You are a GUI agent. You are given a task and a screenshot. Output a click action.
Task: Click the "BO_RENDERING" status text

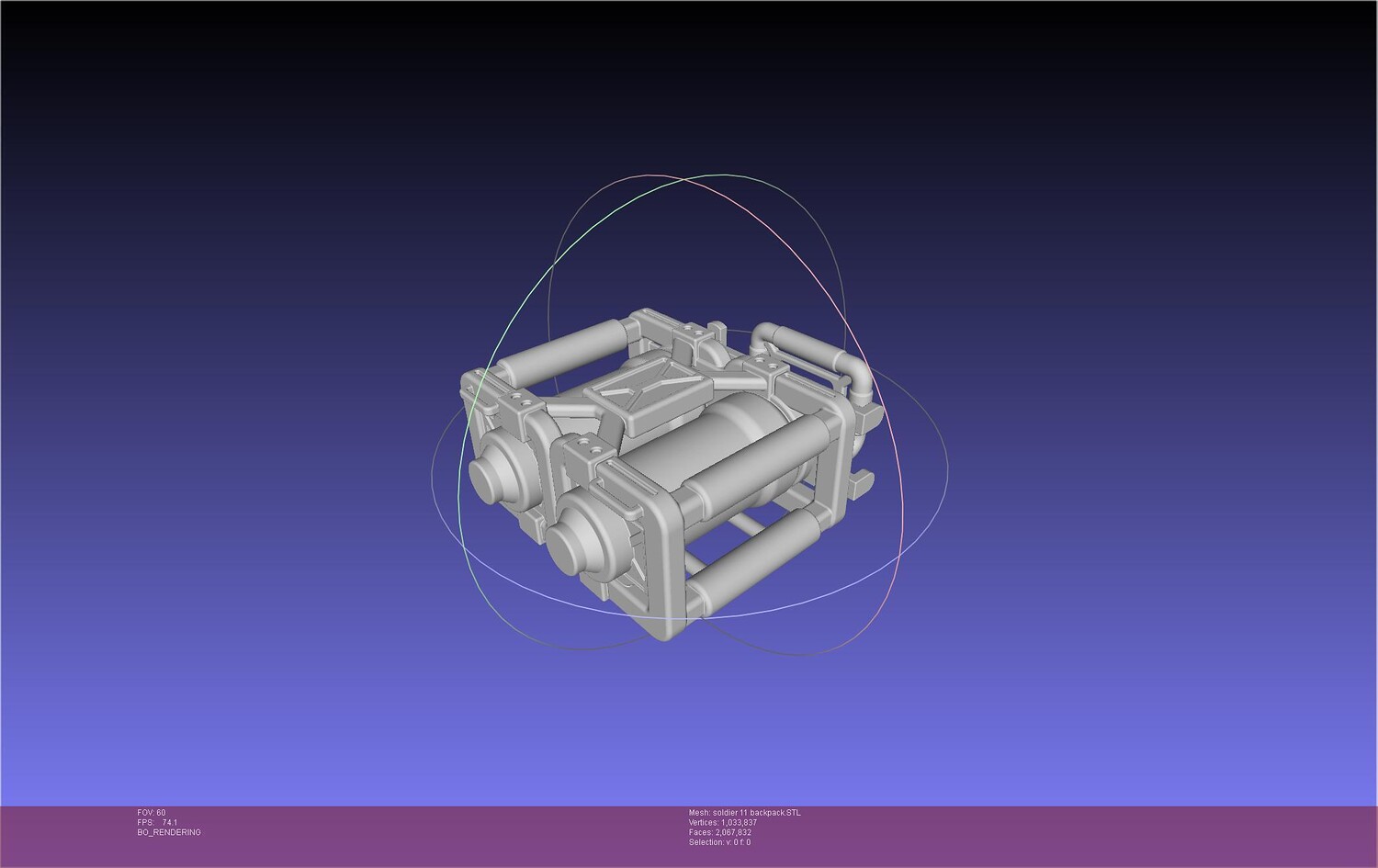click(169, 833)
